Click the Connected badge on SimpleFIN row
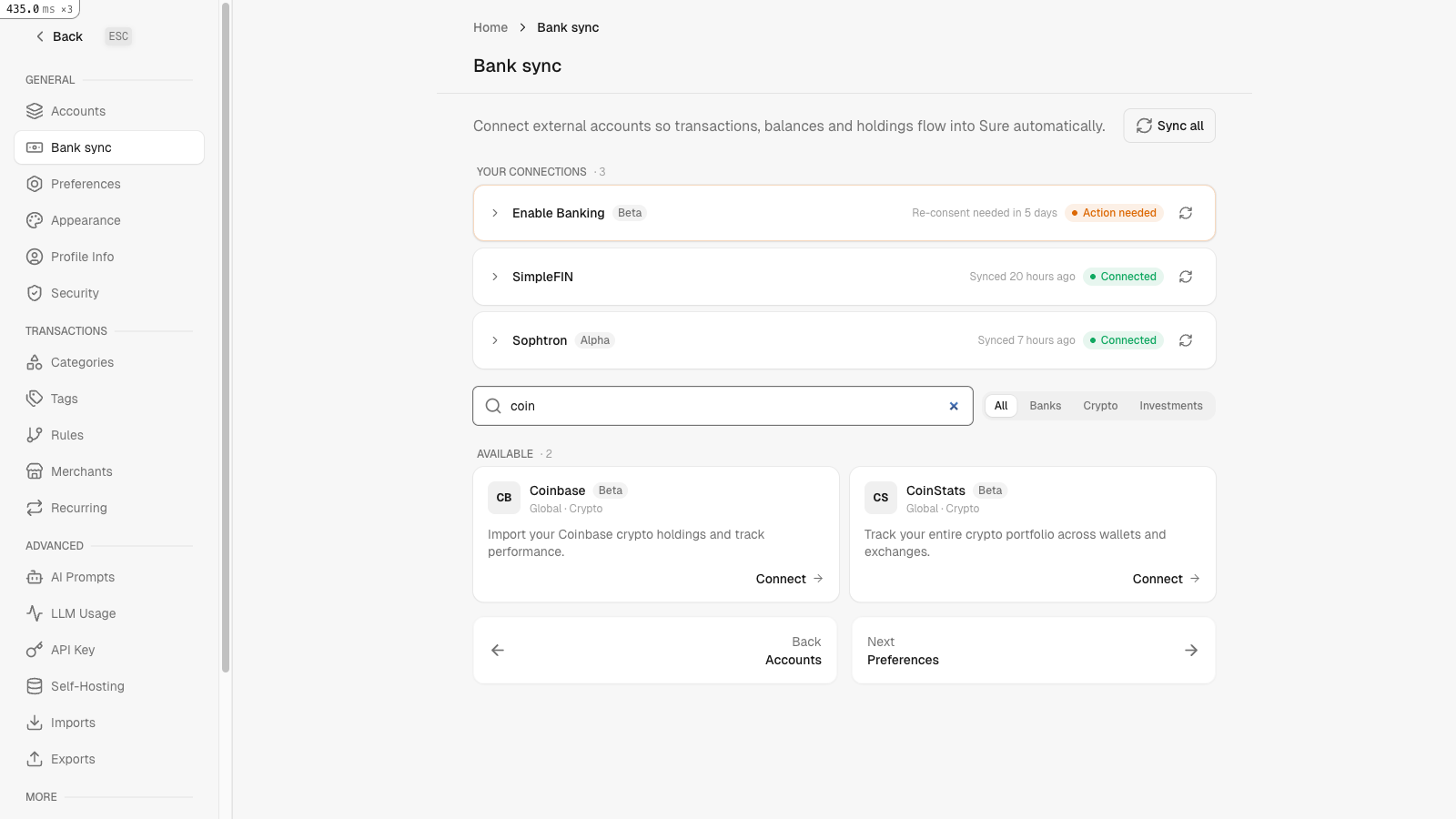The image size is (1456, 819). (1123, 277)
